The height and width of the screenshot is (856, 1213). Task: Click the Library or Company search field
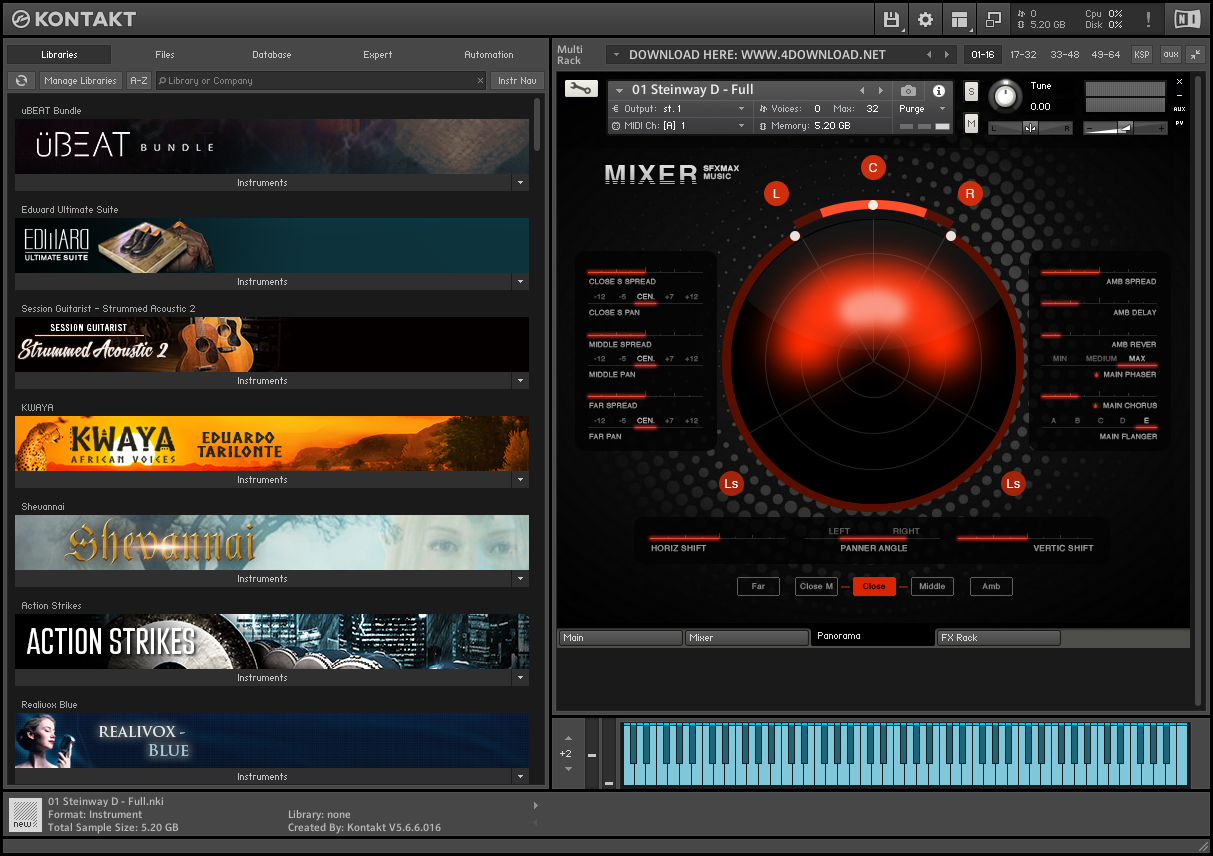click(320, 81)
